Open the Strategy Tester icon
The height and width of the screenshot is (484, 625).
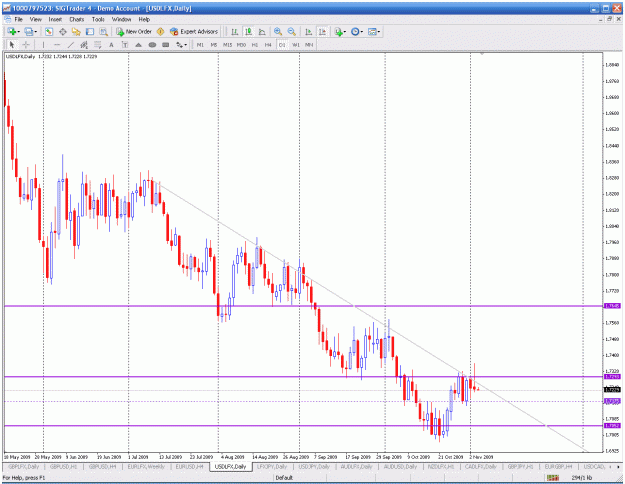pyautogui.click(x=103, y=31)
